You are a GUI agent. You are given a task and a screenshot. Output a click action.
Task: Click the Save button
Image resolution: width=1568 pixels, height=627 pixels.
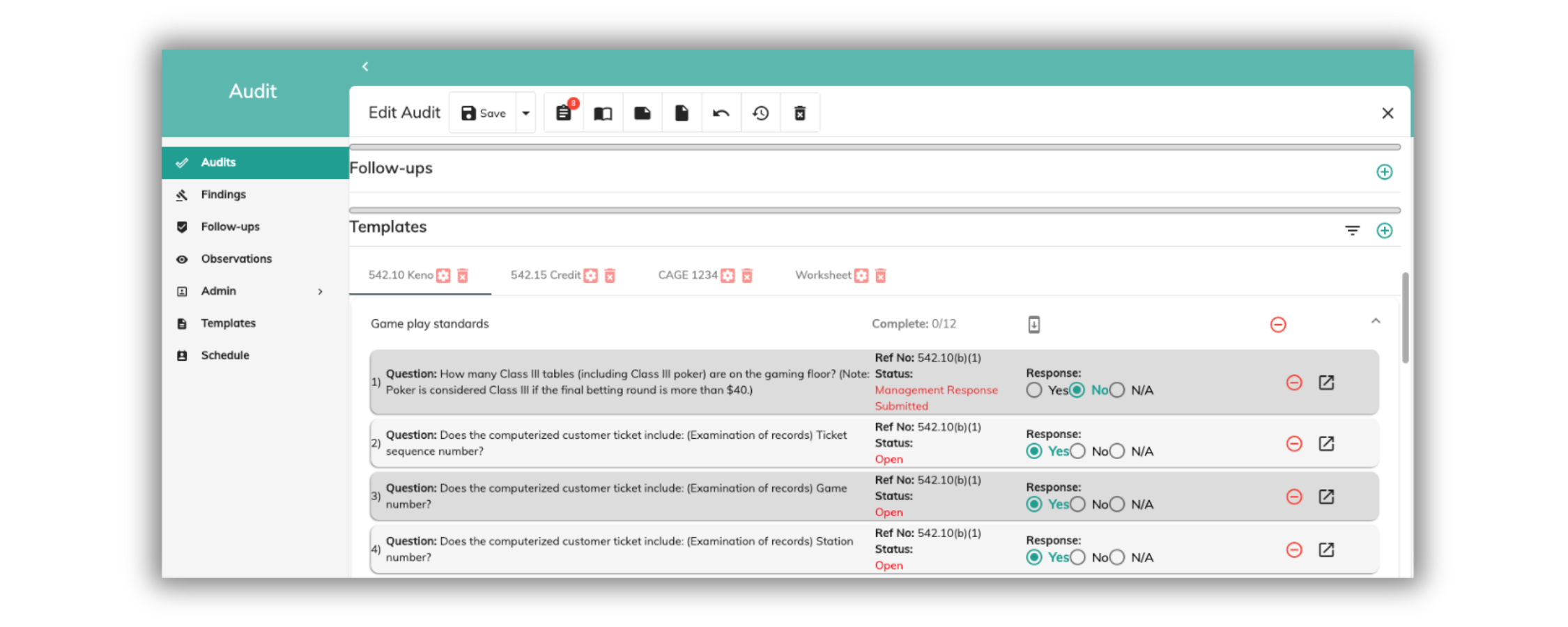click(484, 113)
